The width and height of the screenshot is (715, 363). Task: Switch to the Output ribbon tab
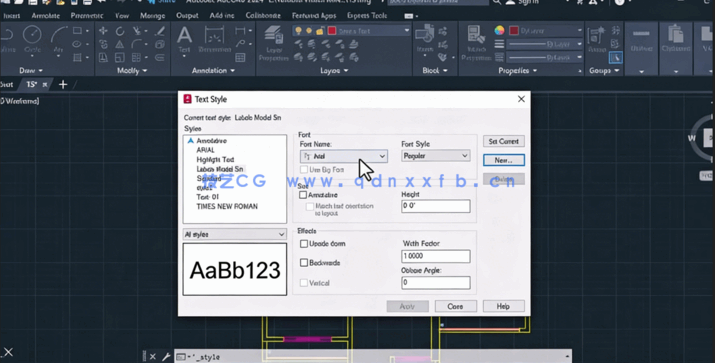187,16
